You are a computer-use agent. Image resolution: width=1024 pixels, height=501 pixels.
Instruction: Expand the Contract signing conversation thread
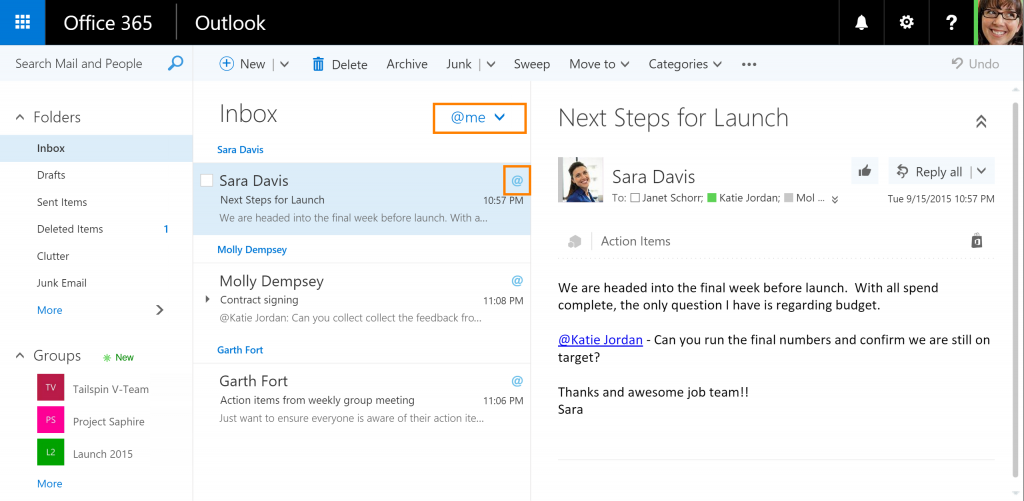click(208, 300)
